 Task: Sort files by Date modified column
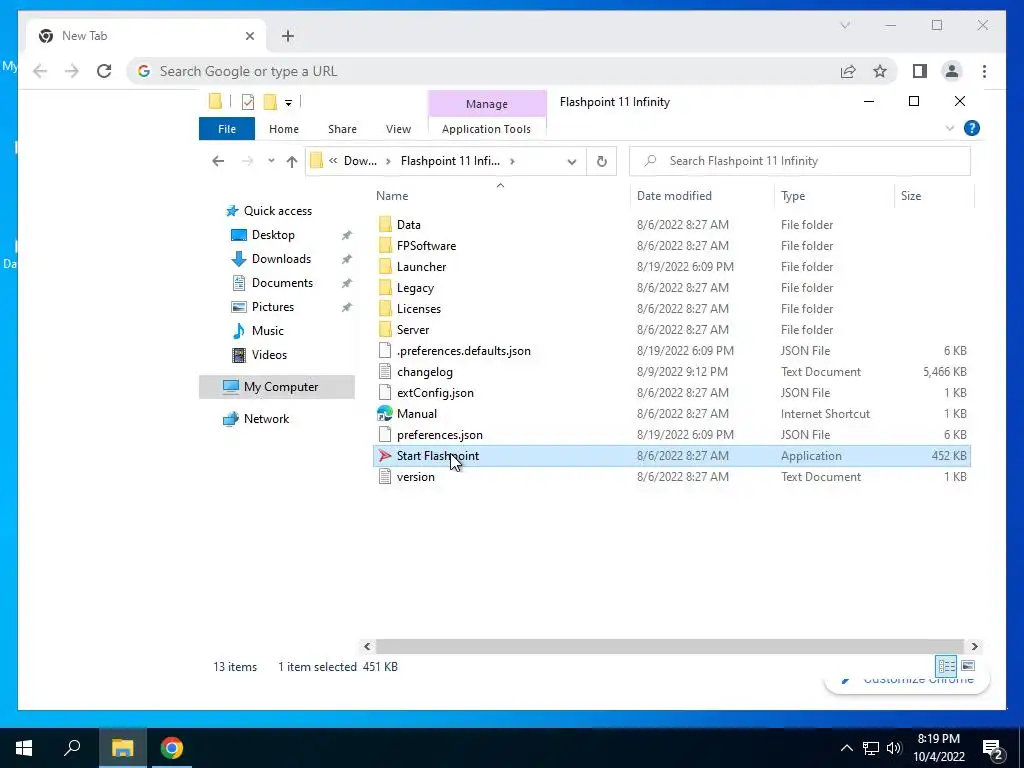(674, 196)
